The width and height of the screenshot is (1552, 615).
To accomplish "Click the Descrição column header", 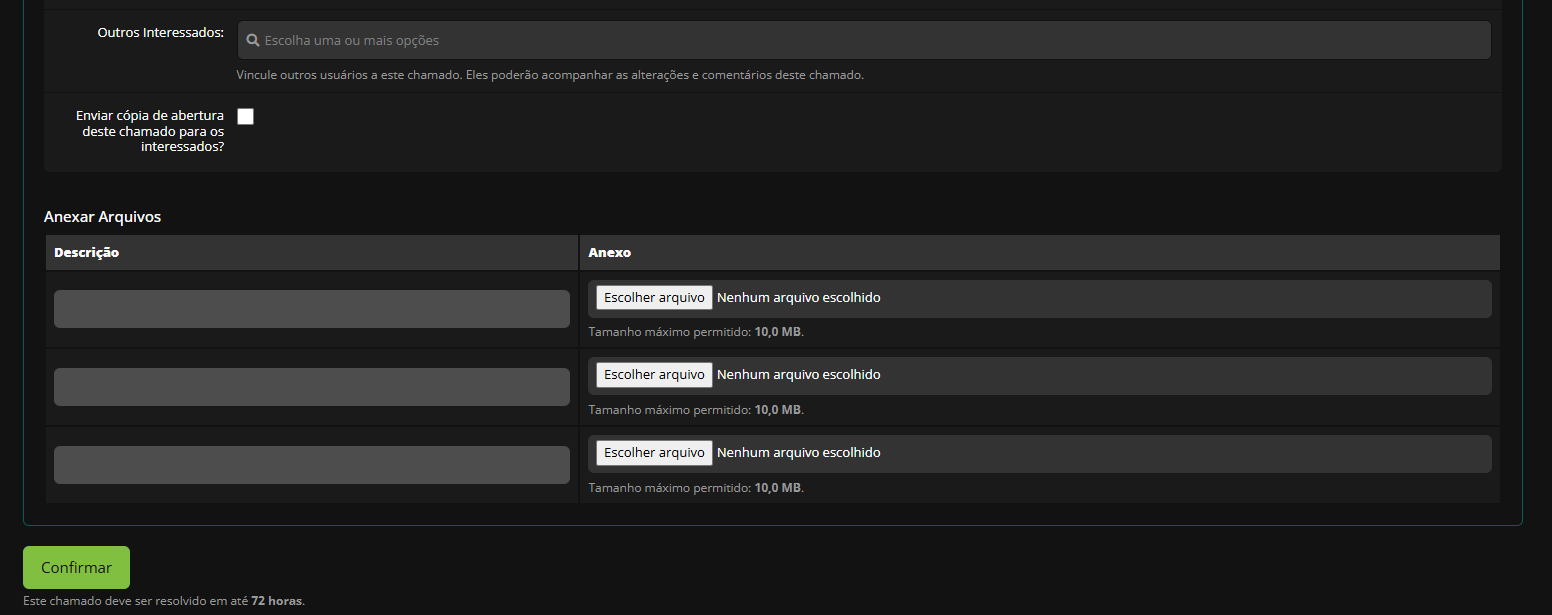I will click(x=87, y=253).
